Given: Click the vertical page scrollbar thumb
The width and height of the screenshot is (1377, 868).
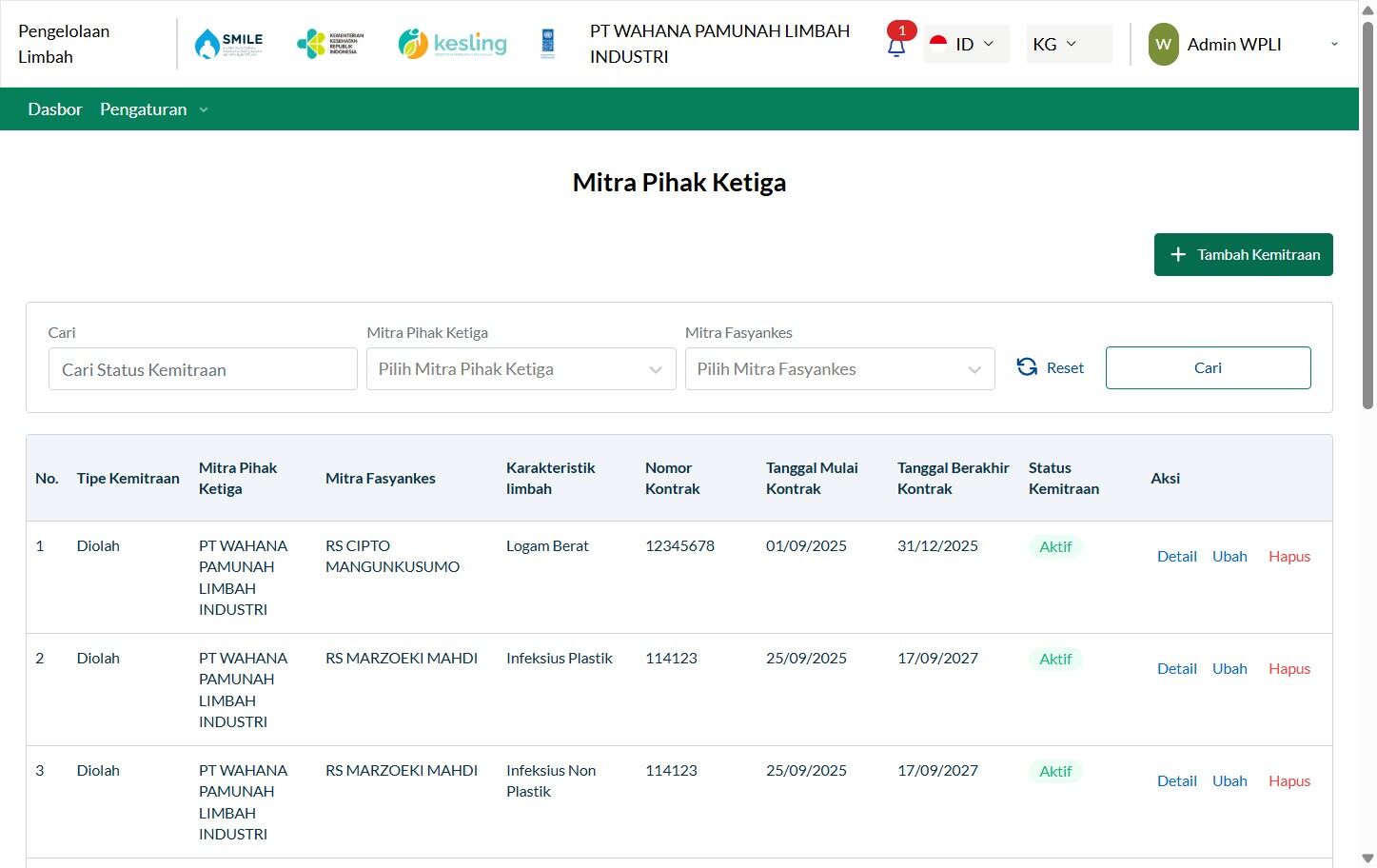Looking at the screenshot, I should click(1367, 214).
